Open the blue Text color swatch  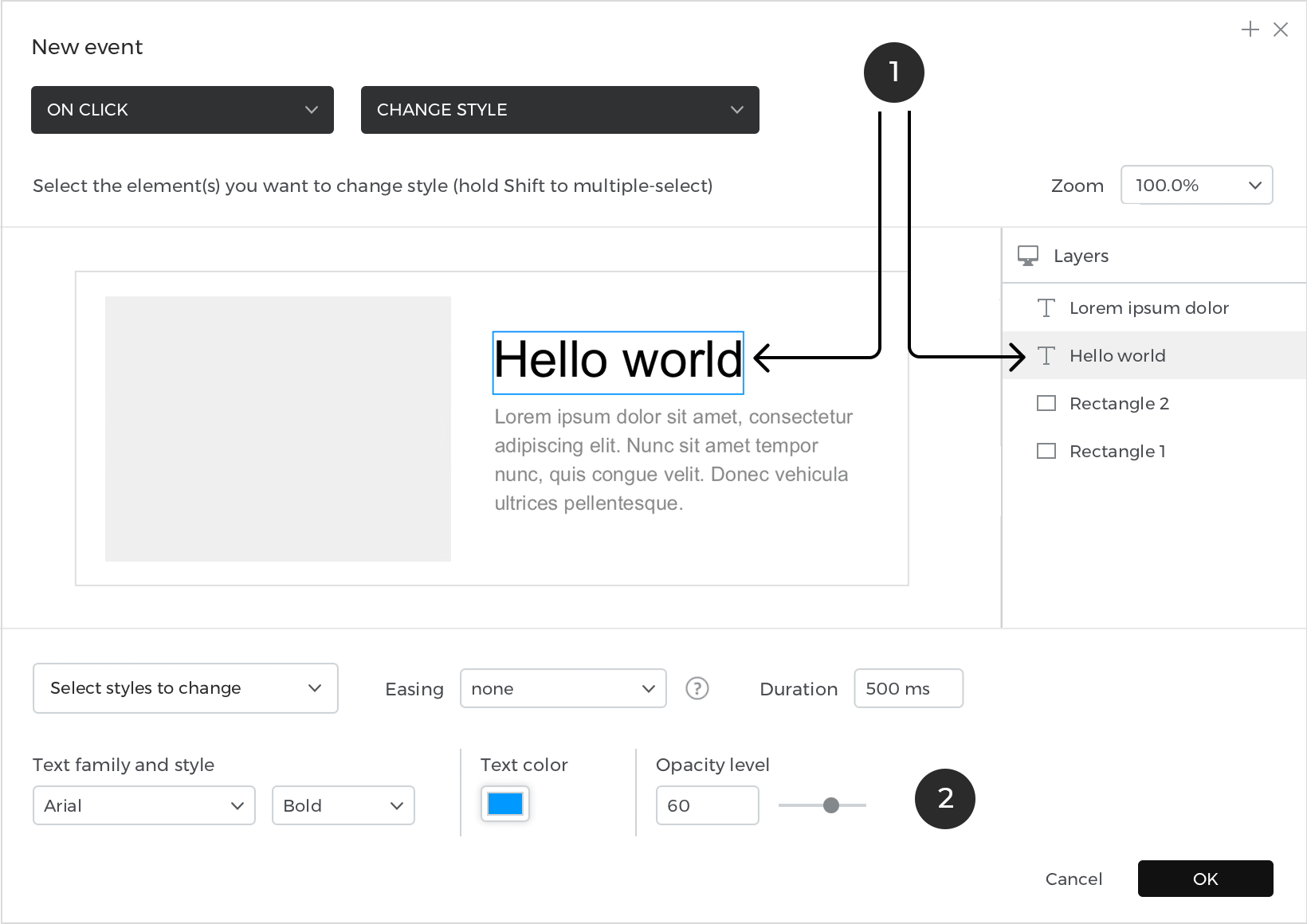(505, 804)
